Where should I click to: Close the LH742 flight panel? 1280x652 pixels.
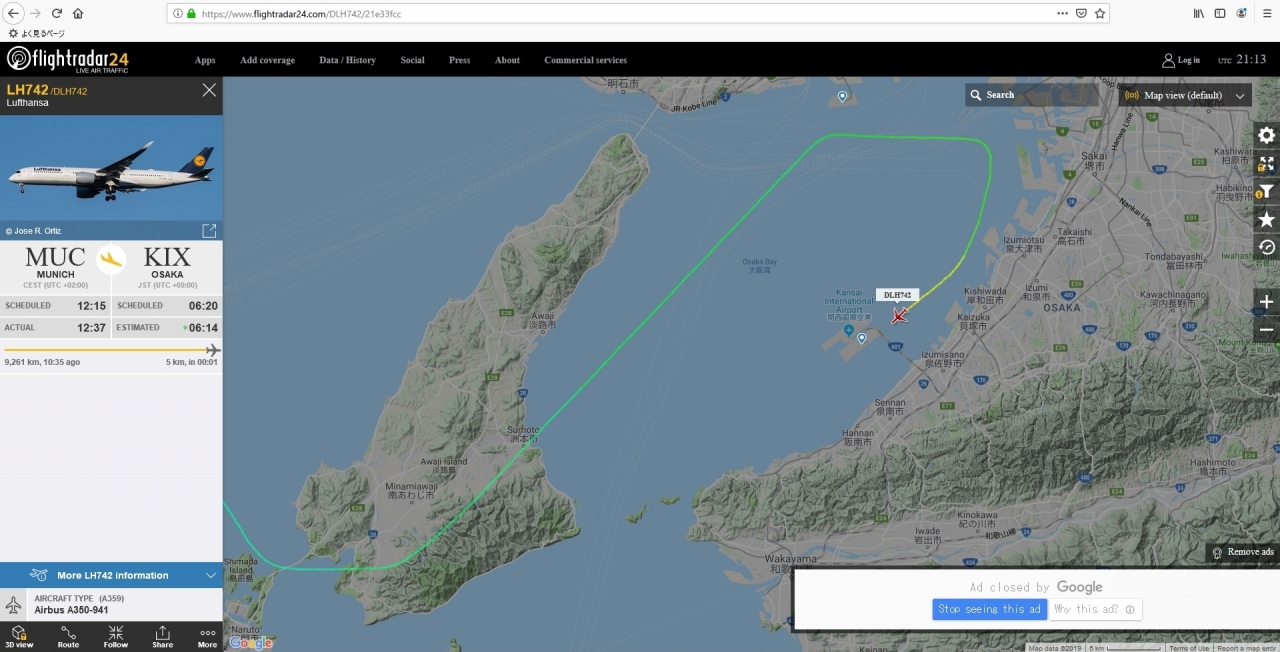tap(209, 90)
